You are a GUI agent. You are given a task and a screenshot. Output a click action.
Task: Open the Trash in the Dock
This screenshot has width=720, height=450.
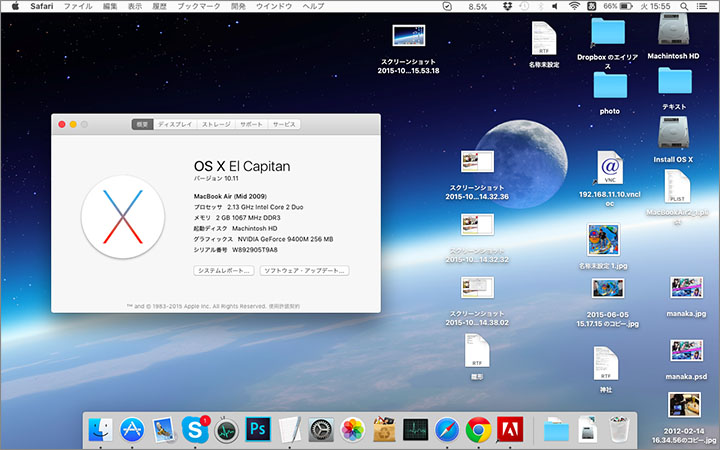(x=619, y=430)
